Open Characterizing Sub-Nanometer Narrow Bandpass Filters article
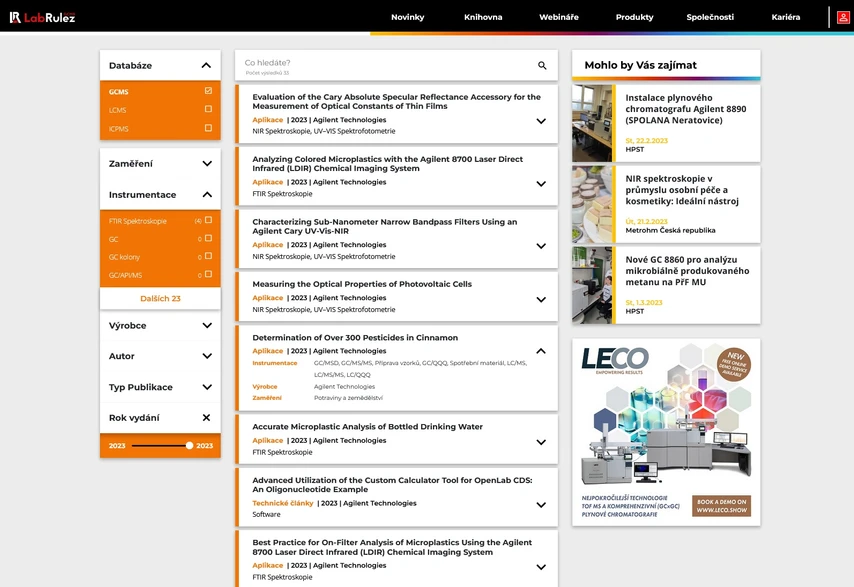 385,226
